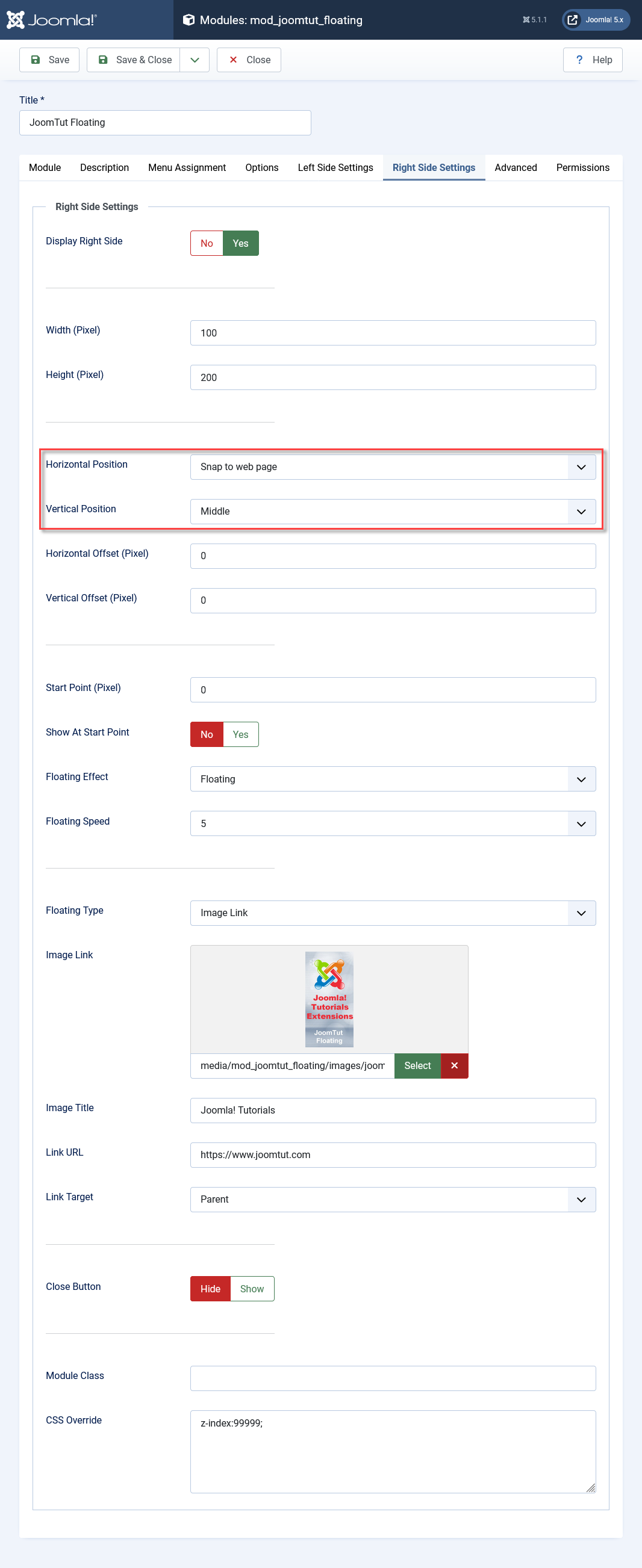The height and width of the screenshot is (1568, 642).
Task: Set Show At Start Point to Yes
Action: [x=240, y=734]
